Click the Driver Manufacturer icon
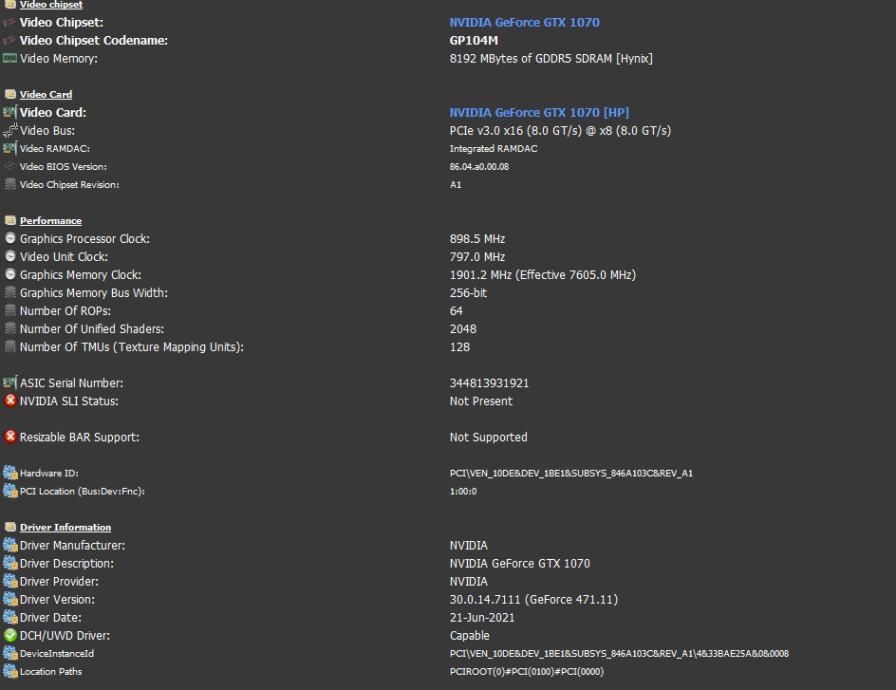The image size is (896, 690). [x=10, y=545]
